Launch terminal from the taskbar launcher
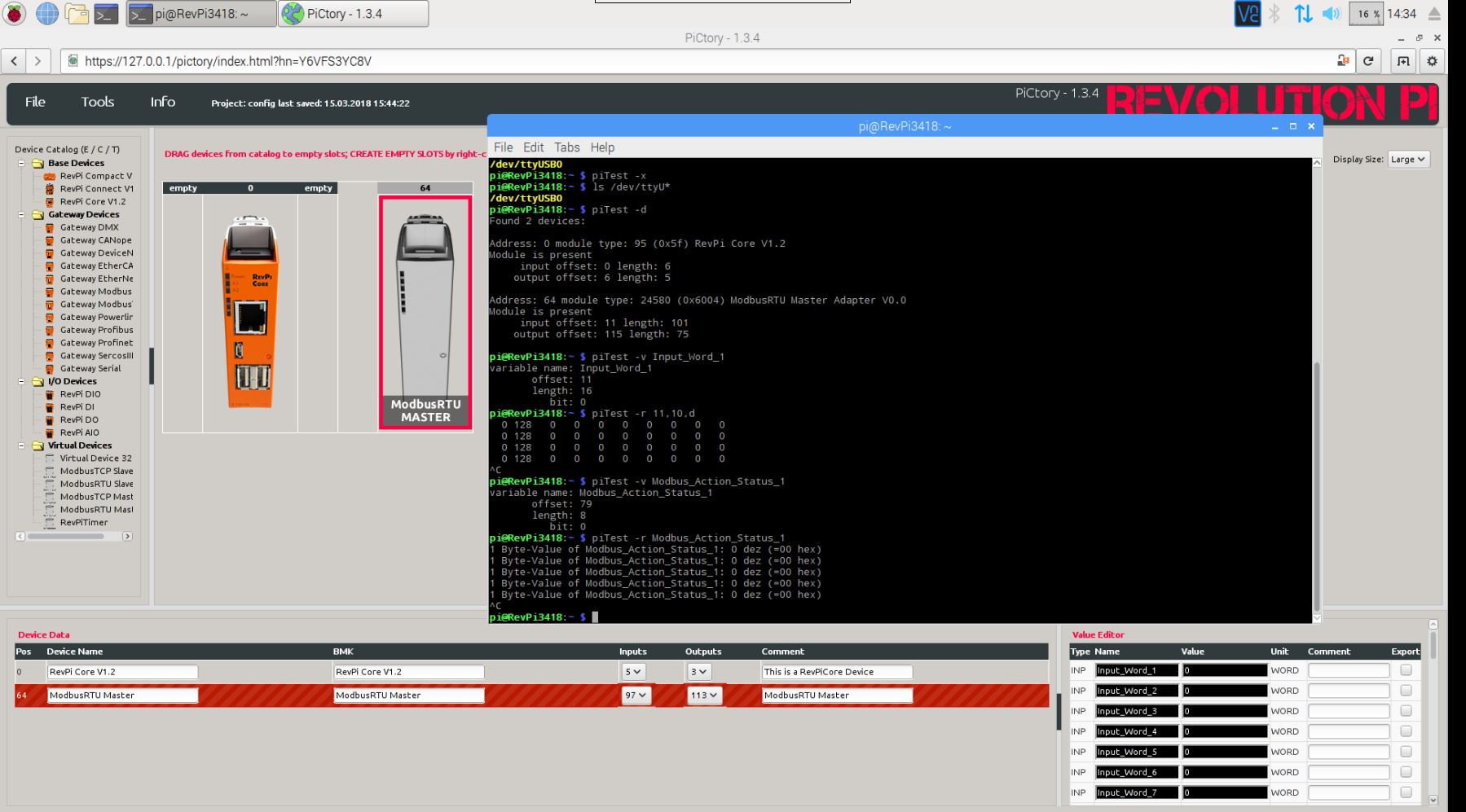Image resolution: width=1466 pixels, height=812 pixels. [x=106, y=14]
